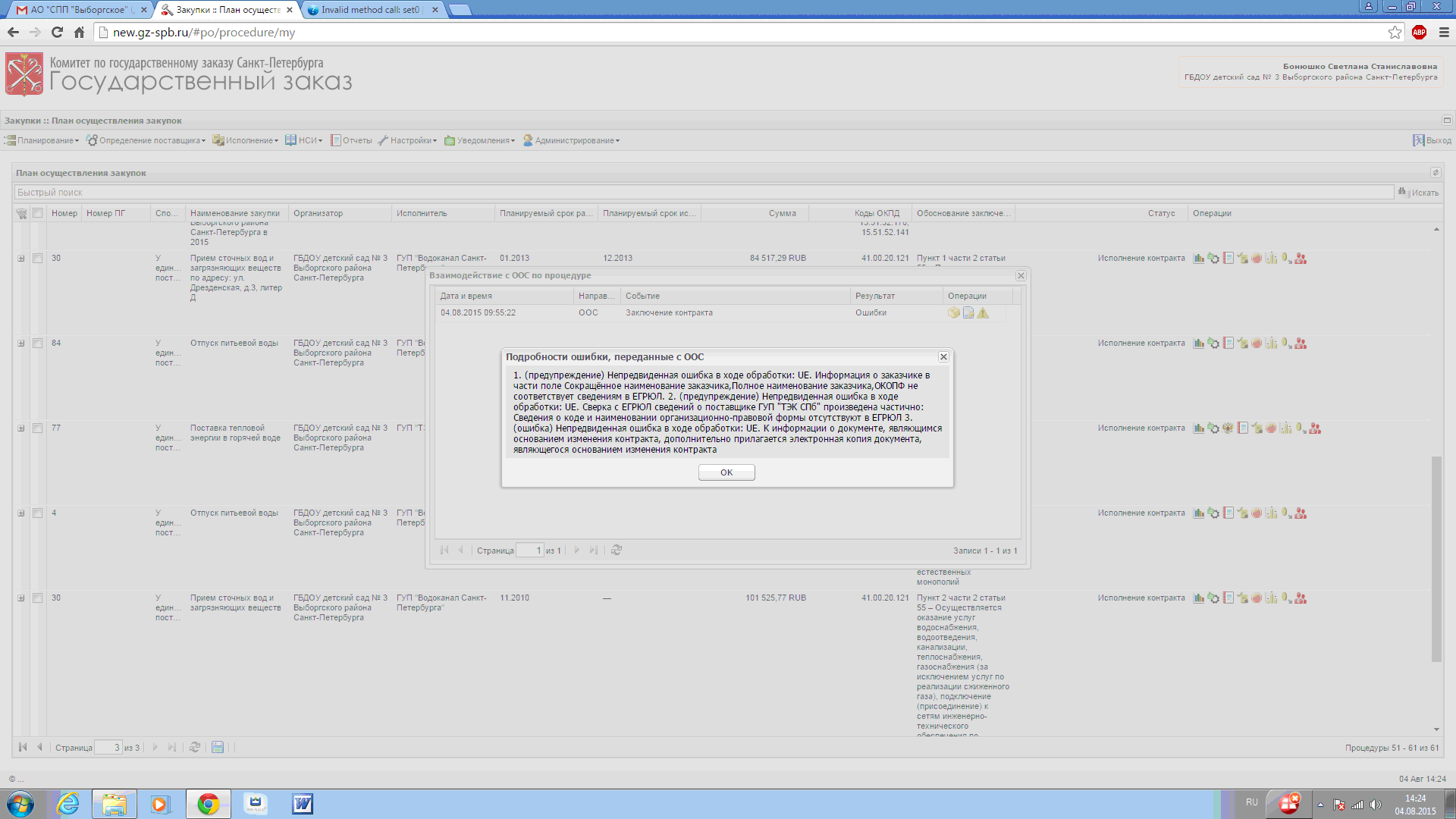Click the main grid vertical scrollbar
The width and height of the screenshot is (1456, 819).
click(1436, 559)
